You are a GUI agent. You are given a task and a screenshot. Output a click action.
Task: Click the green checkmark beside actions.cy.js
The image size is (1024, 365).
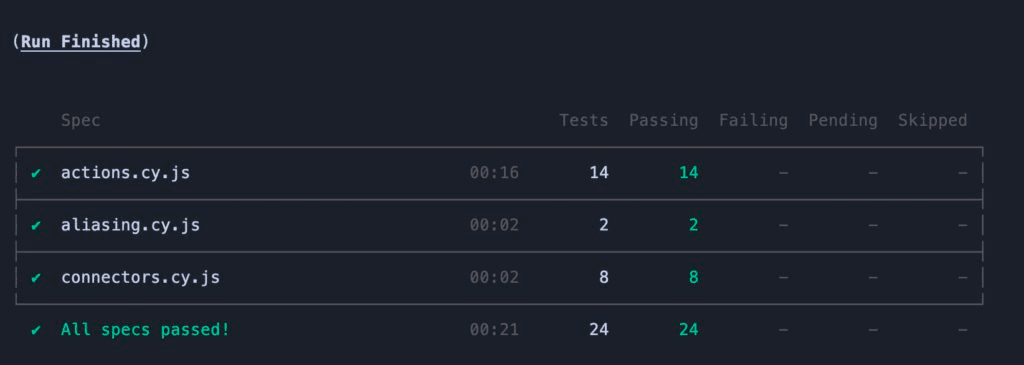point(36,173)
